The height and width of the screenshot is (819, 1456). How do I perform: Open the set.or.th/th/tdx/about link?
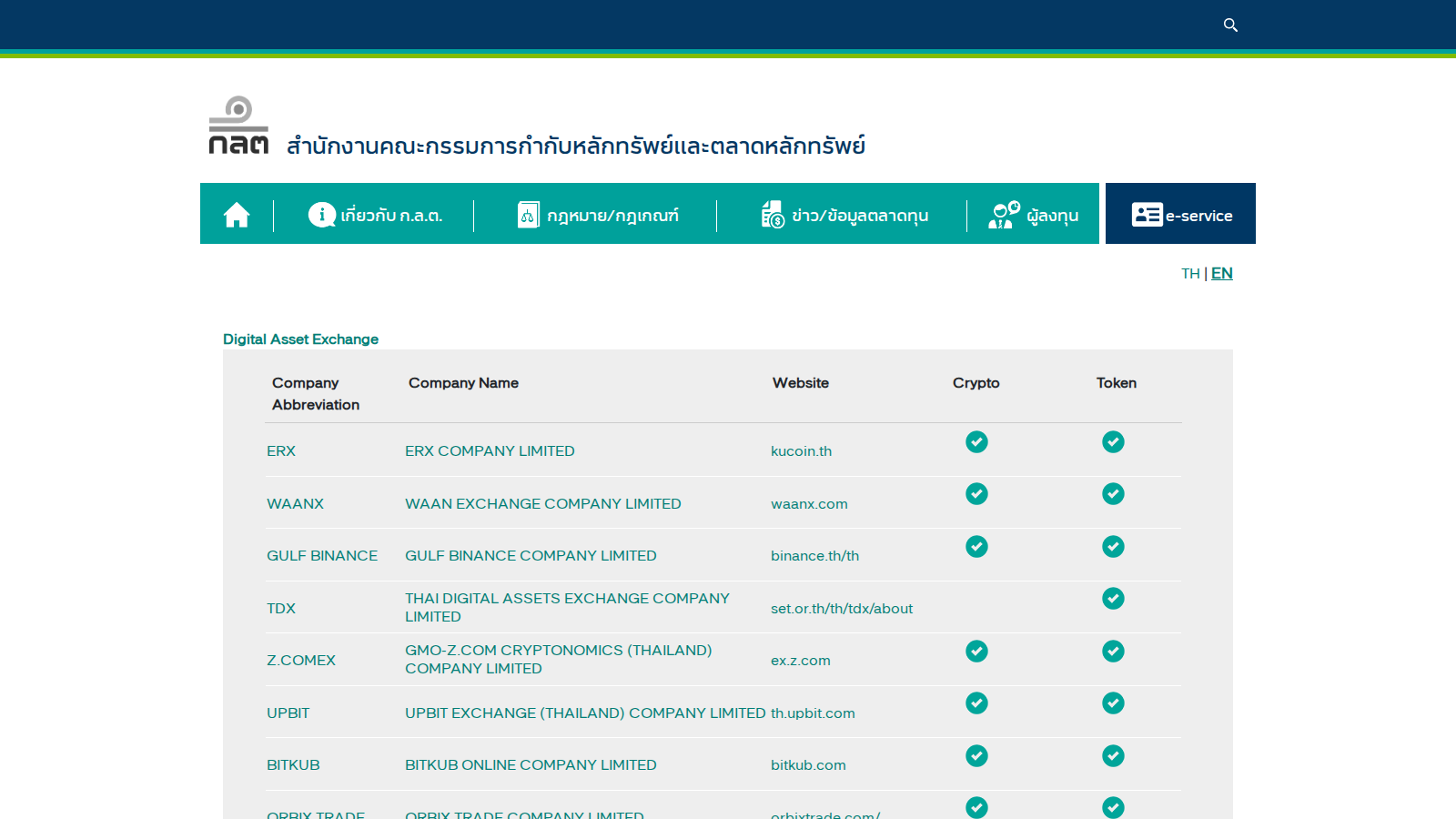[x=842, y=609]
